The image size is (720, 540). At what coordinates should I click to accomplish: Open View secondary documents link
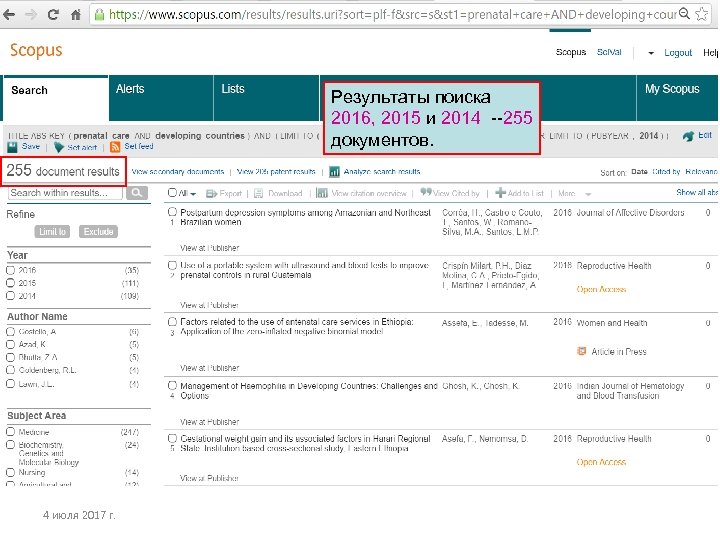click(178, 172)
